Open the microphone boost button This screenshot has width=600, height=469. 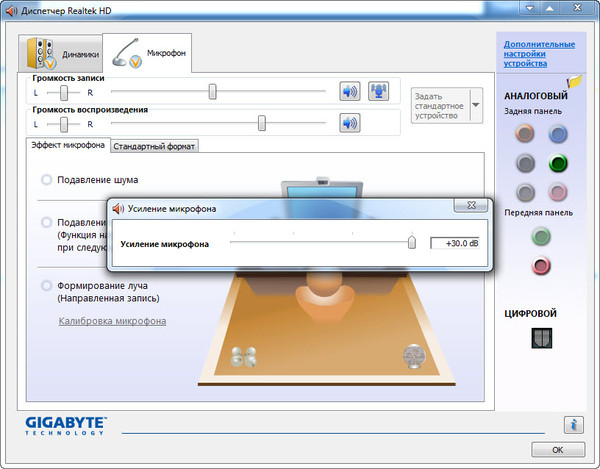pyautogui.click(x=378, y=91)
